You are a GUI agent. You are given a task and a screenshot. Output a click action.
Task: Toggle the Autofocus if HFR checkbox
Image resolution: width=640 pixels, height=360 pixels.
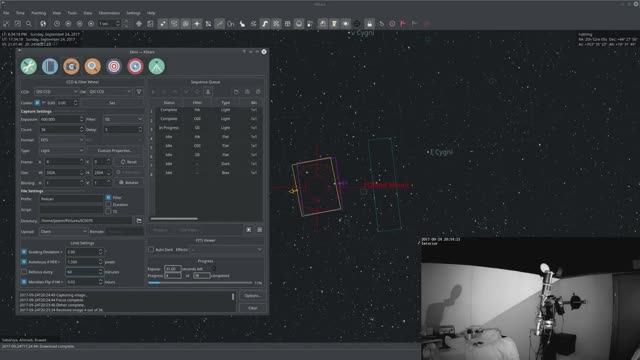[24, 262]
